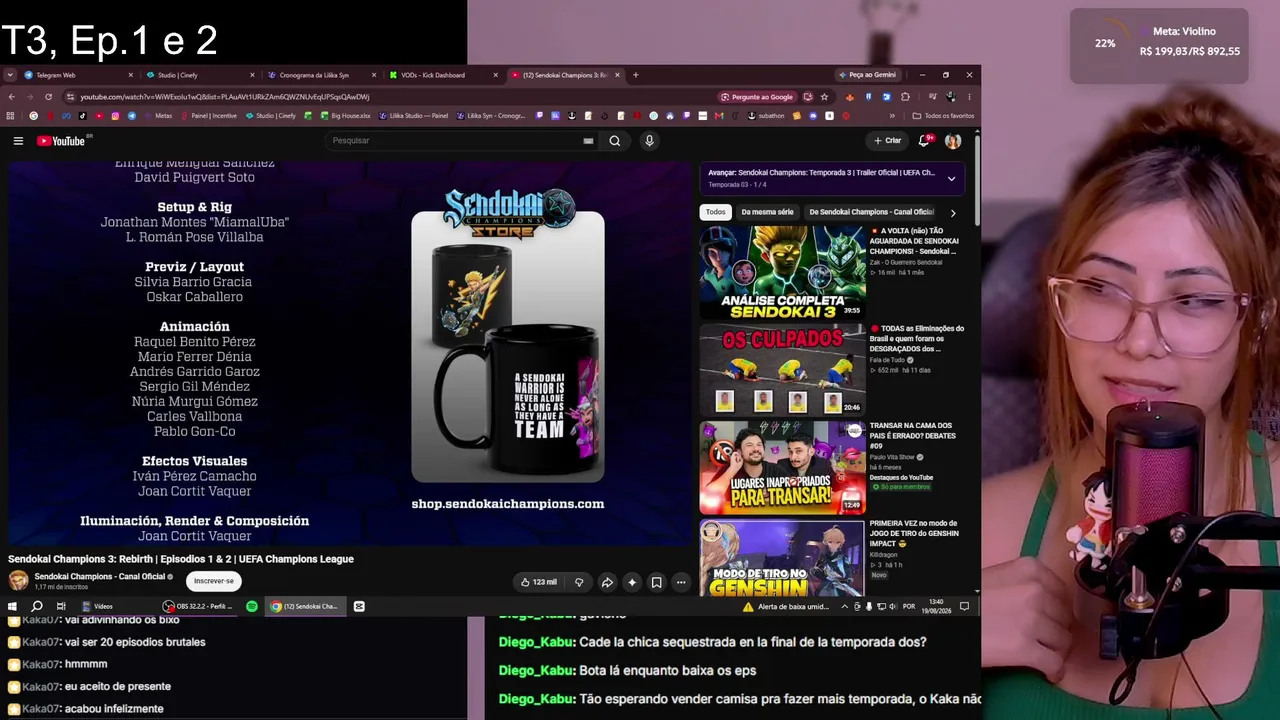Open the Análise Completa Sendokai 3 thumbnail
The height and width of the screenshot is (720, 1280).
[x=782, y=272]
